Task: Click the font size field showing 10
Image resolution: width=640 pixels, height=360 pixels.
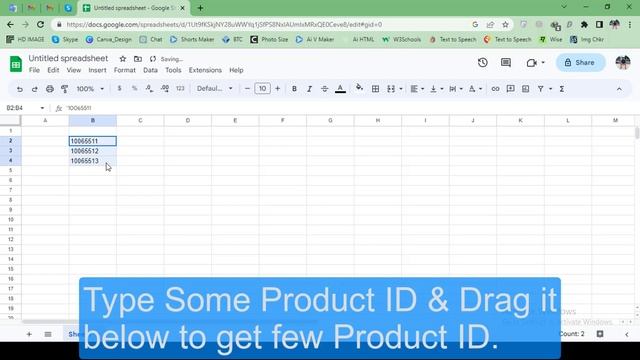Action: [262, 89]
